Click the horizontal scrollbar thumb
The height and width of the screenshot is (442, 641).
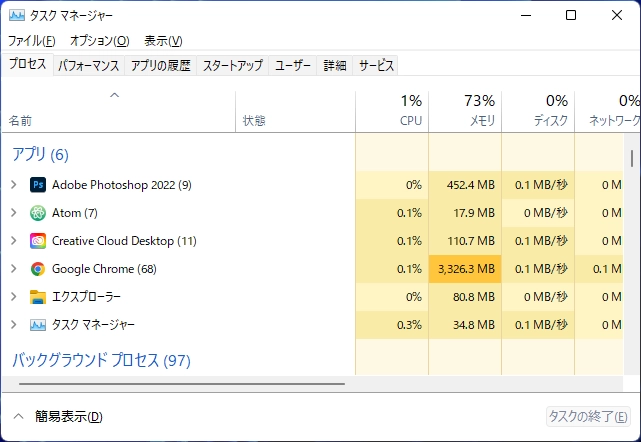click(x=182, y=384)
